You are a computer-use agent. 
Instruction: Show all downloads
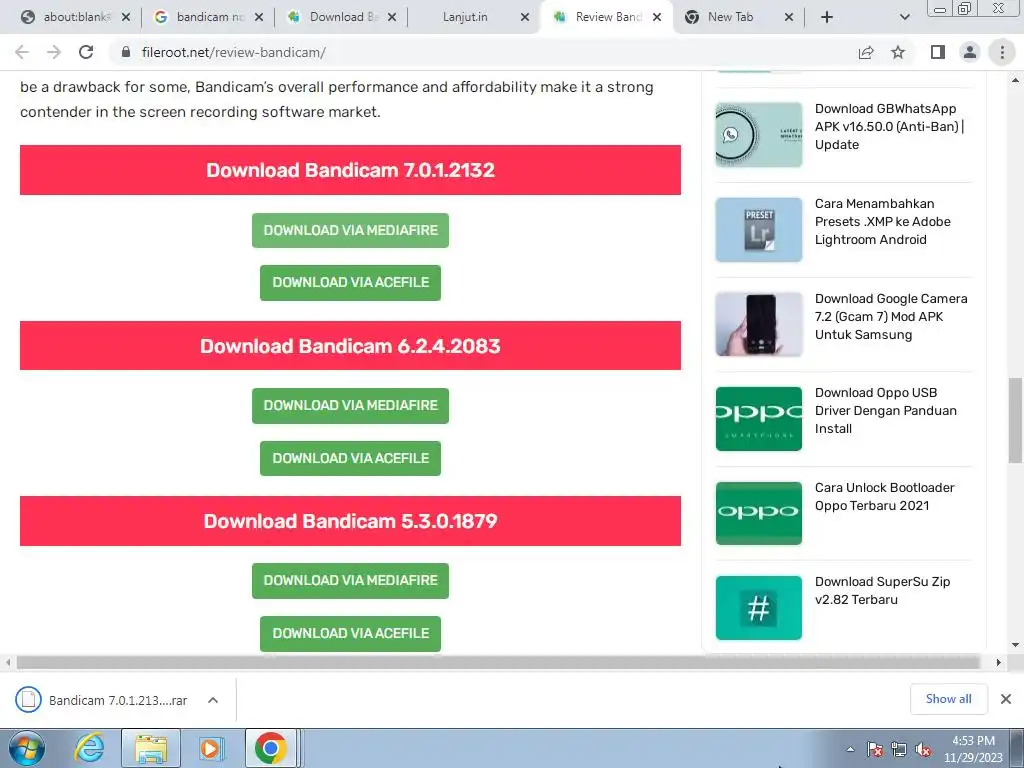948,699
